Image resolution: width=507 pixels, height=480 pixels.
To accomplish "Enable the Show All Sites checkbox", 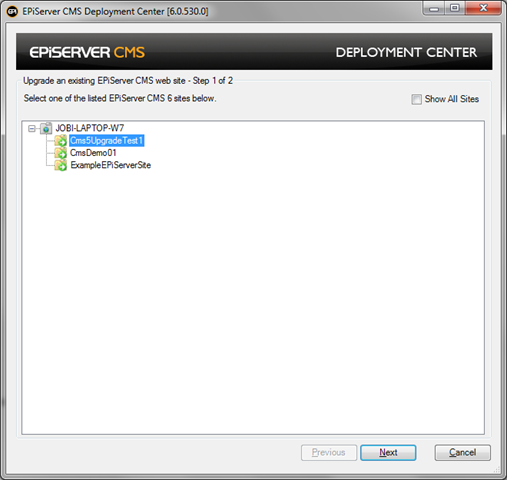I will tap(416, 99).
